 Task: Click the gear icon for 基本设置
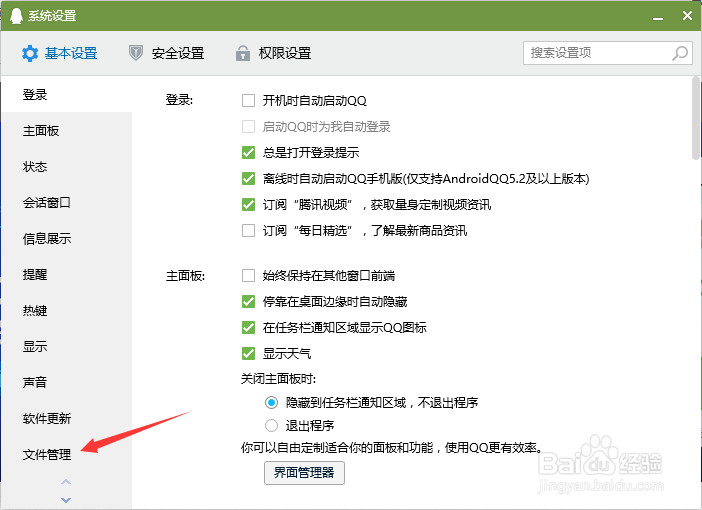click(30, 53)
